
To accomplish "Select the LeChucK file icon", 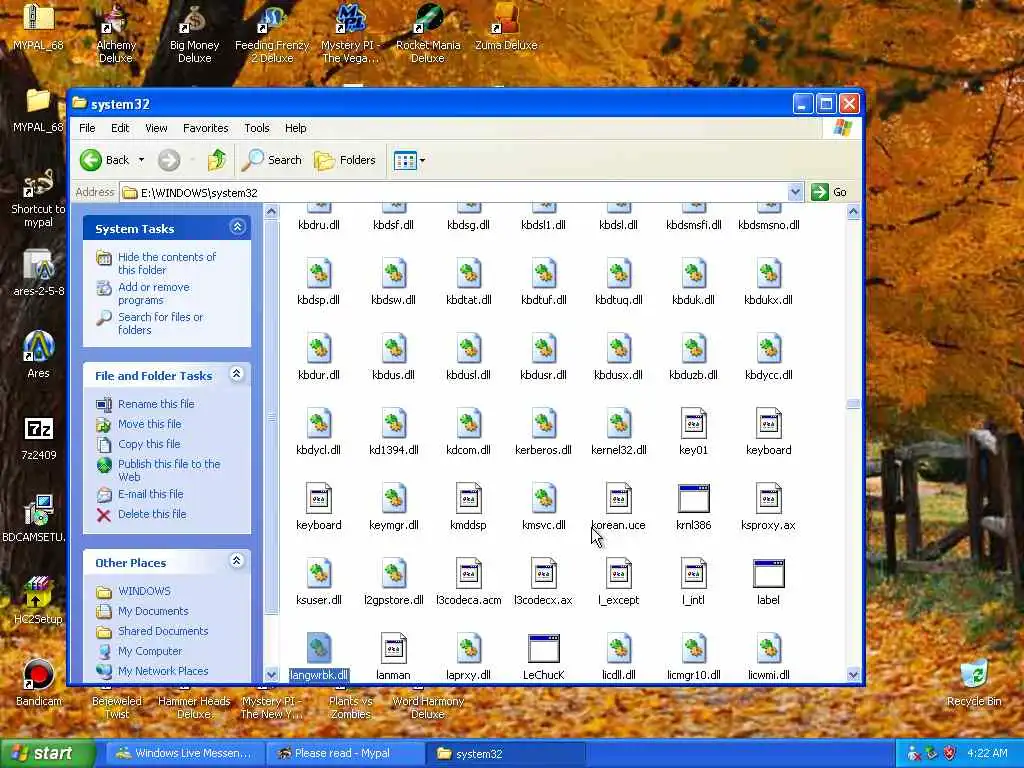I will (x=543, y=649).
